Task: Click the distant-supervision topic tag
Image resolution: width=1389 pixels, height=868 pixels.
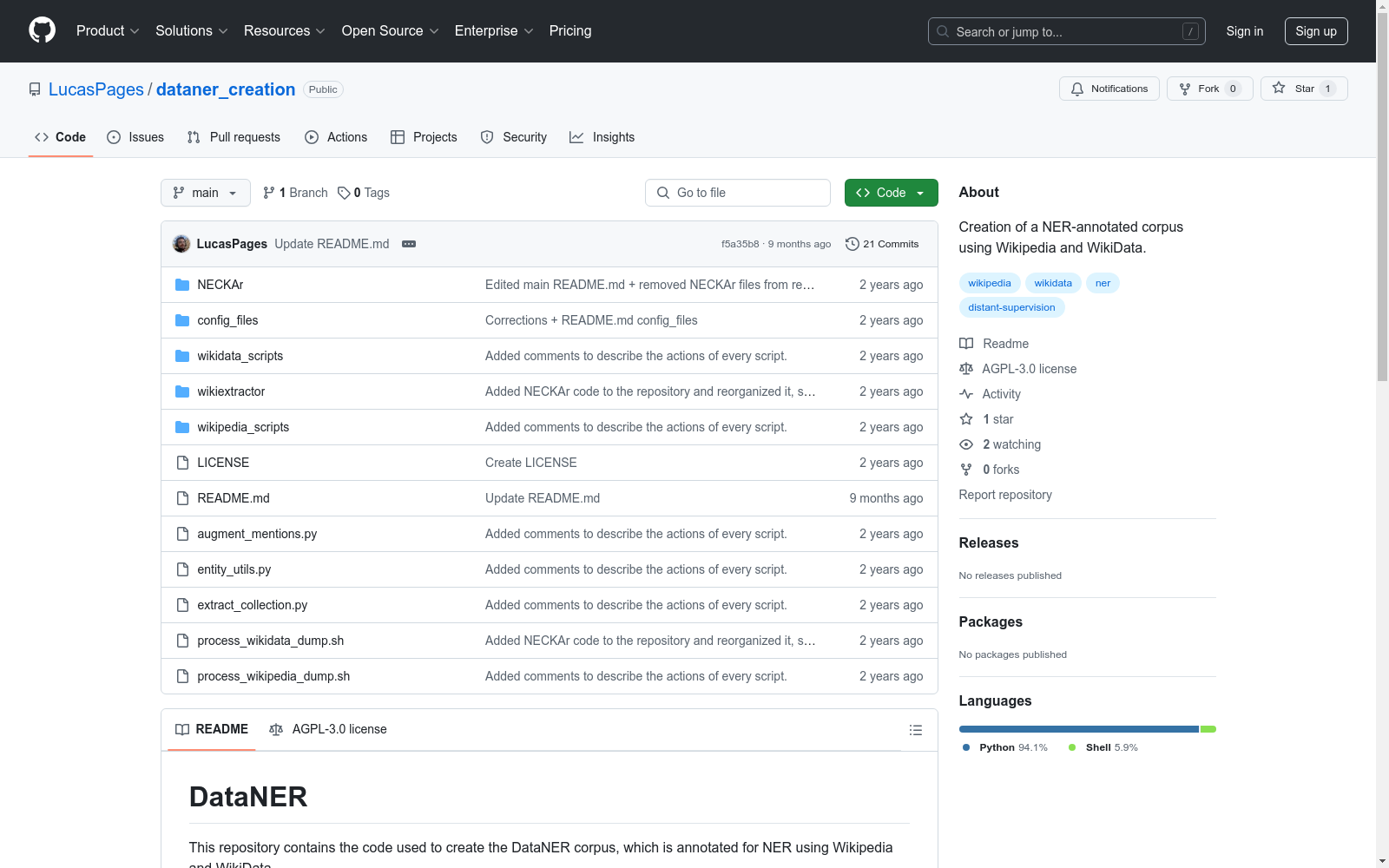Action: tap(1011, 307)
